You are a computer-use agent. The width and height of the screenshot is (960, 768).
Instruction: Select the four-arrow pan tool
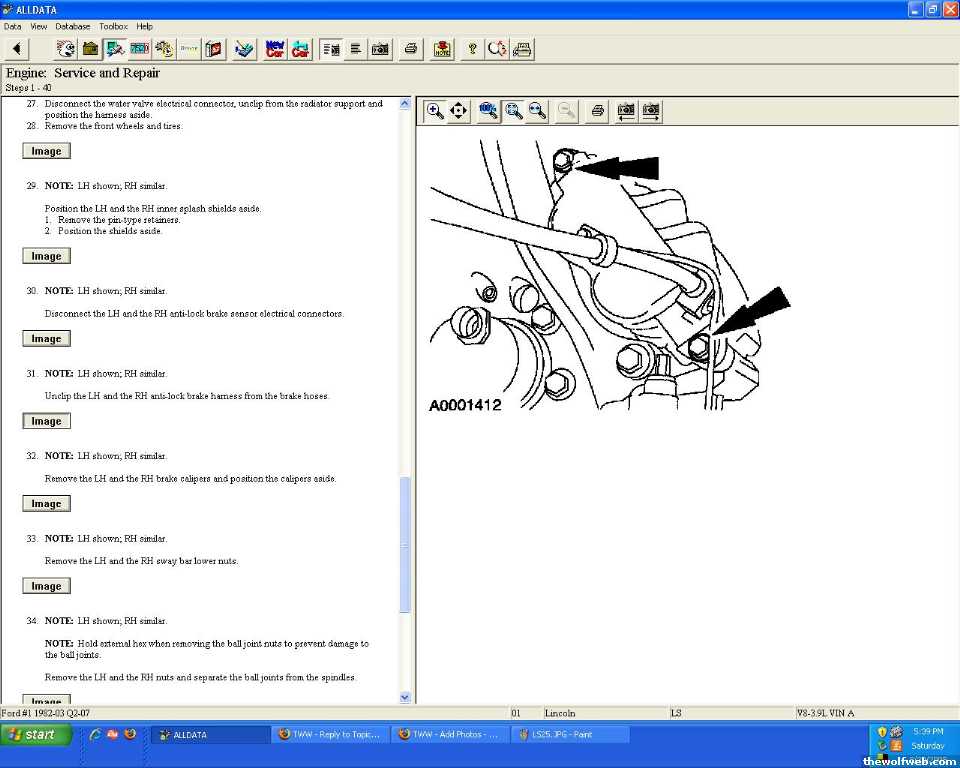[x=459, y=111]
